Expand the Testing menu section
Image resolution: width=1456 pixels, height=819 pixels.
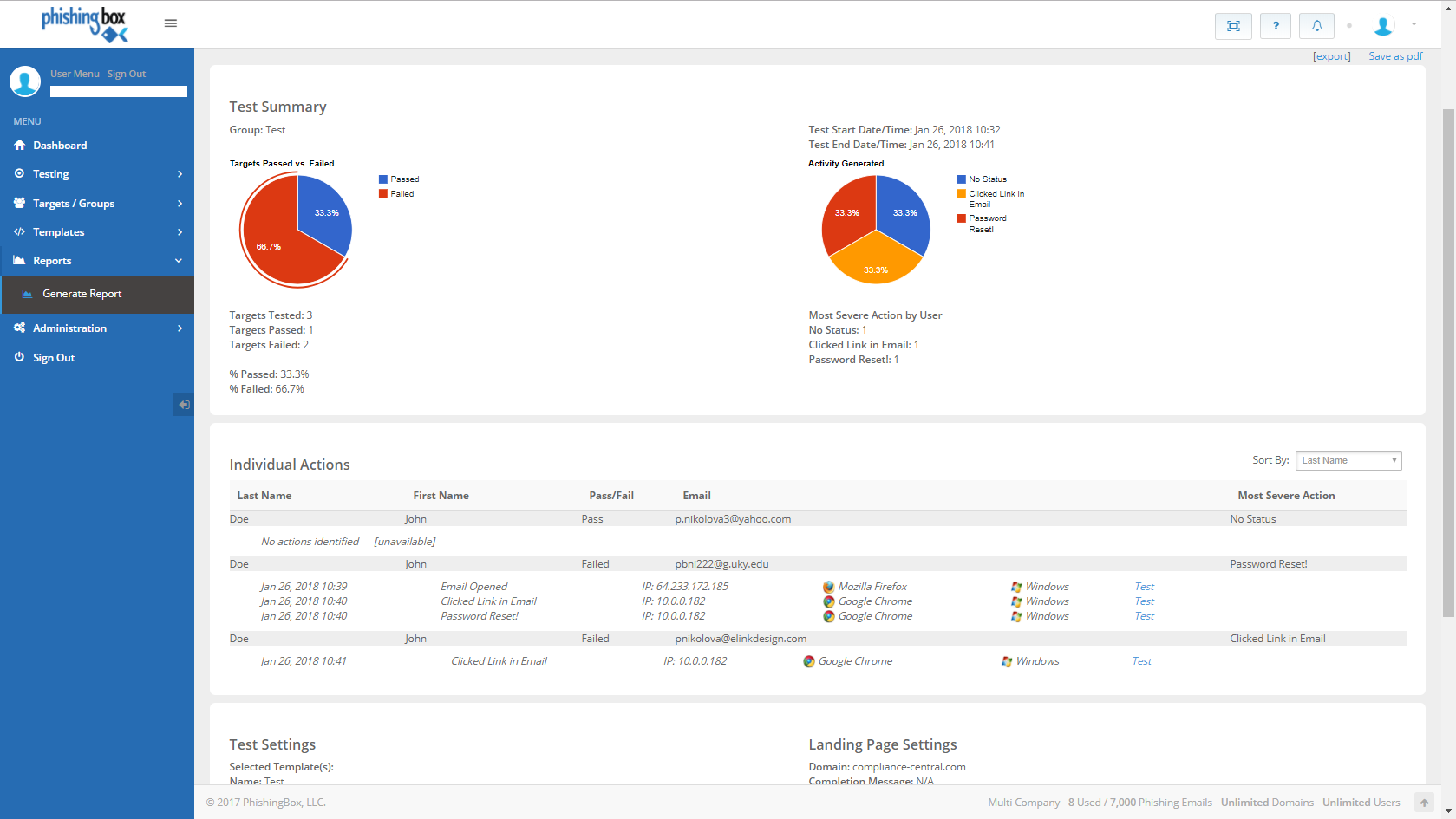coord(97,174)
